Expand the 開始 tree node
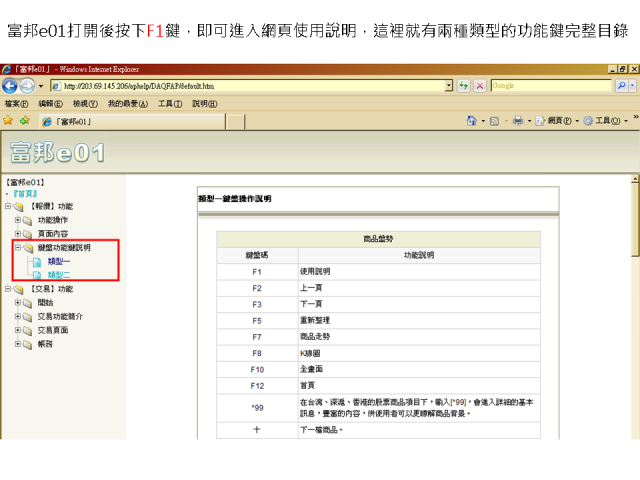640x480 pixels. [x=18, y=303]
